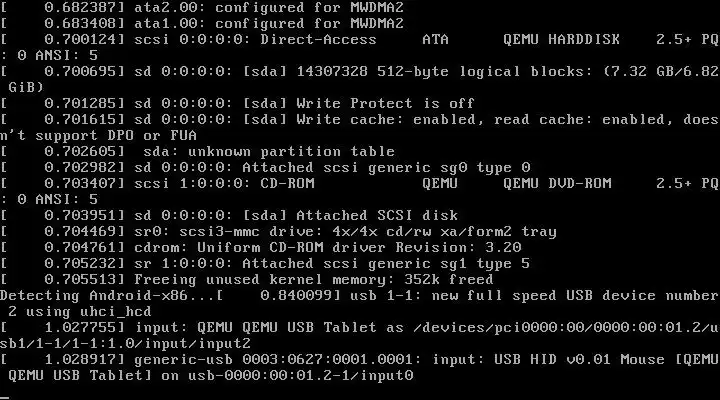Click 'QEMU QEMU USB Tablet' input line
The height and width of the screenshot is (400, 720).
click(360, 336)
